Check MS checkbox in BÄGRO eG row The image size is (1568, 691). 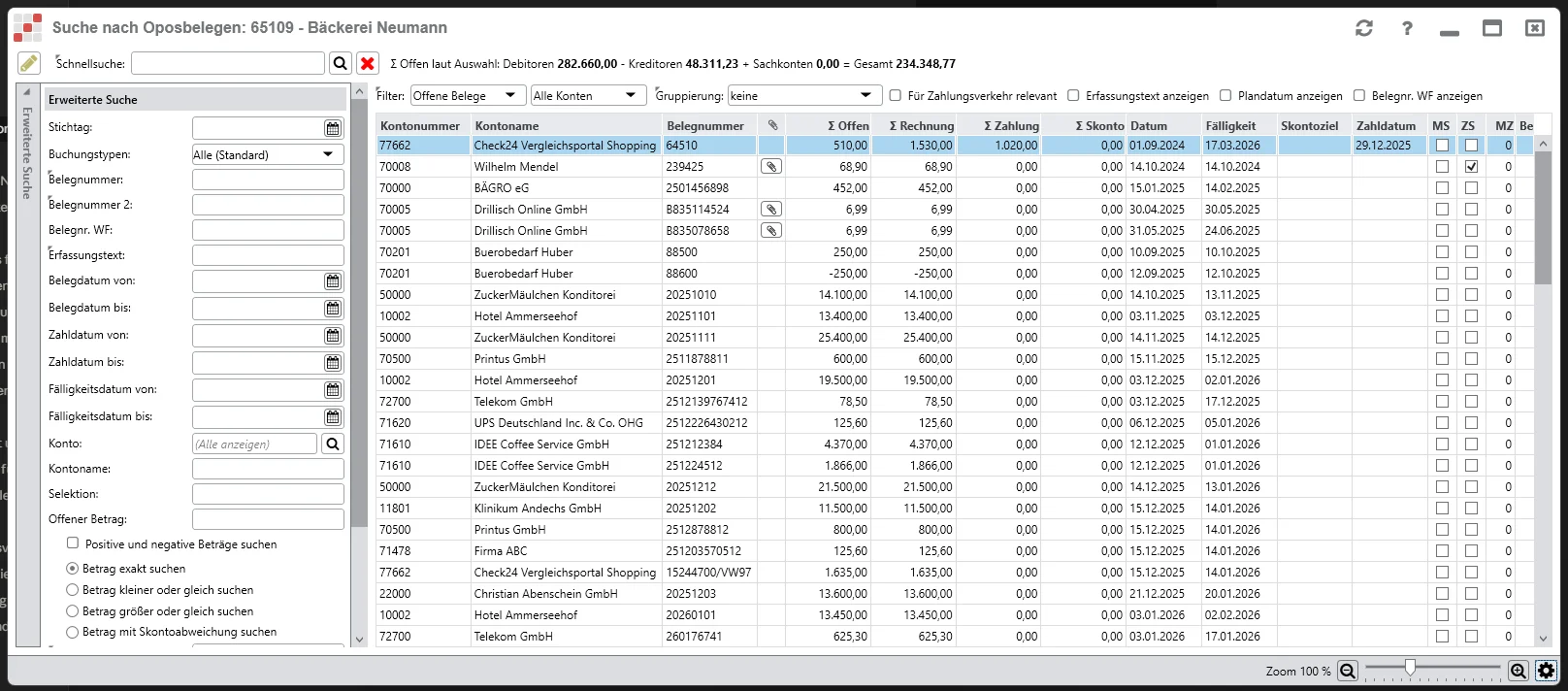tap(1442, 188)
